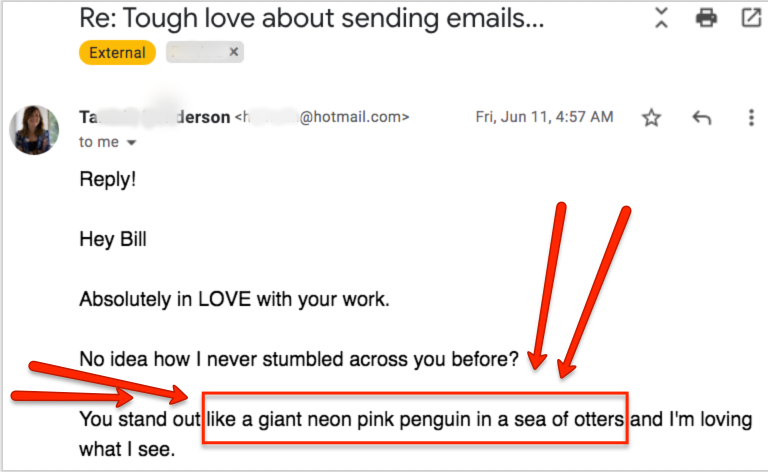
Task: Reply using the curved arrow icon
Action: point(701,118)
